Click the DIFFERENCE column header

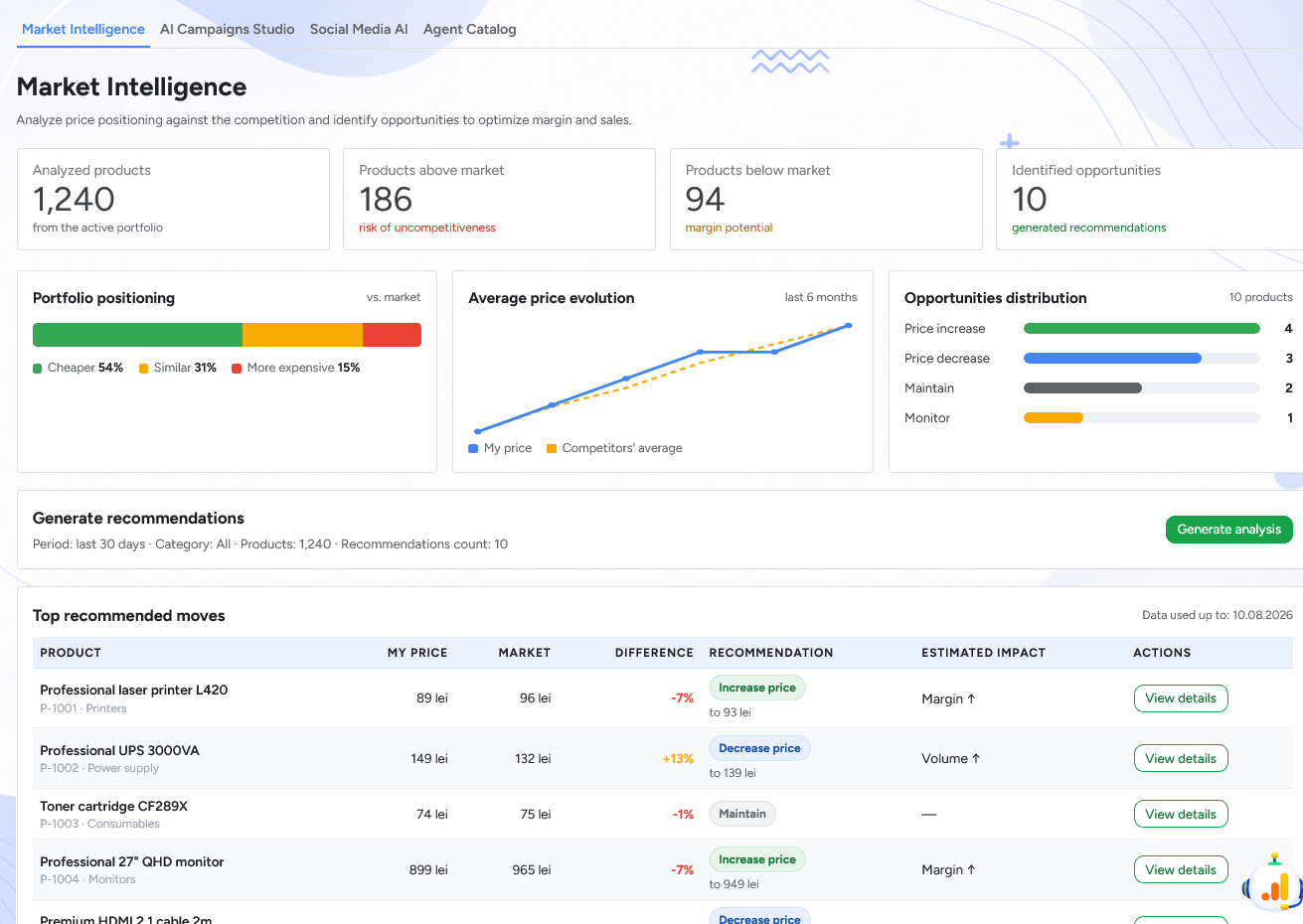tap(654, 653)
